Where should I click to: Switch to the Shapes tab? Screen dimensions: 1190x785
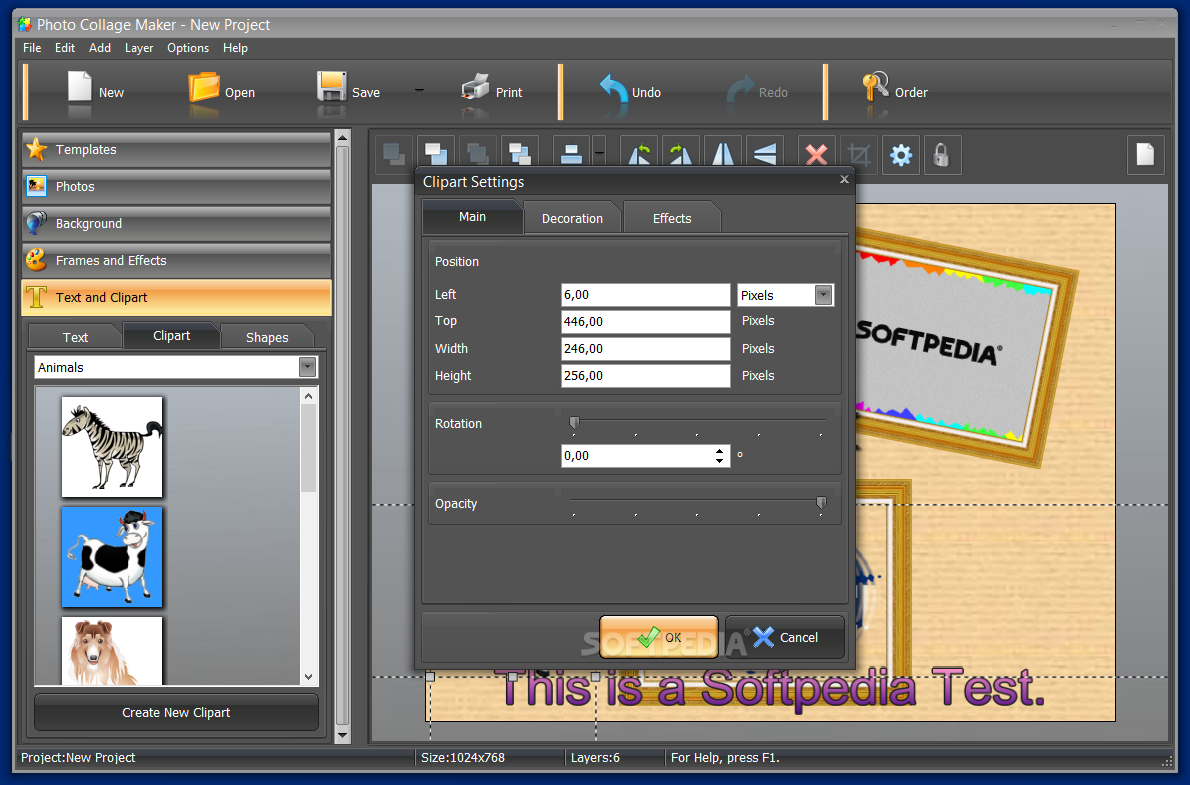pyautogui.click(x=267, y=337)
